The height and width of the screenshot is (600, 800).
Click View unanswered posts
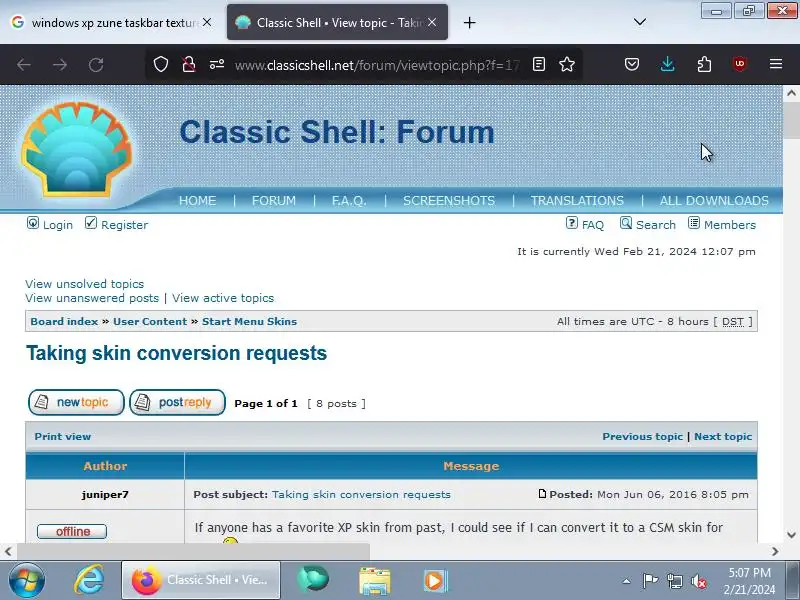click(92, 298)
